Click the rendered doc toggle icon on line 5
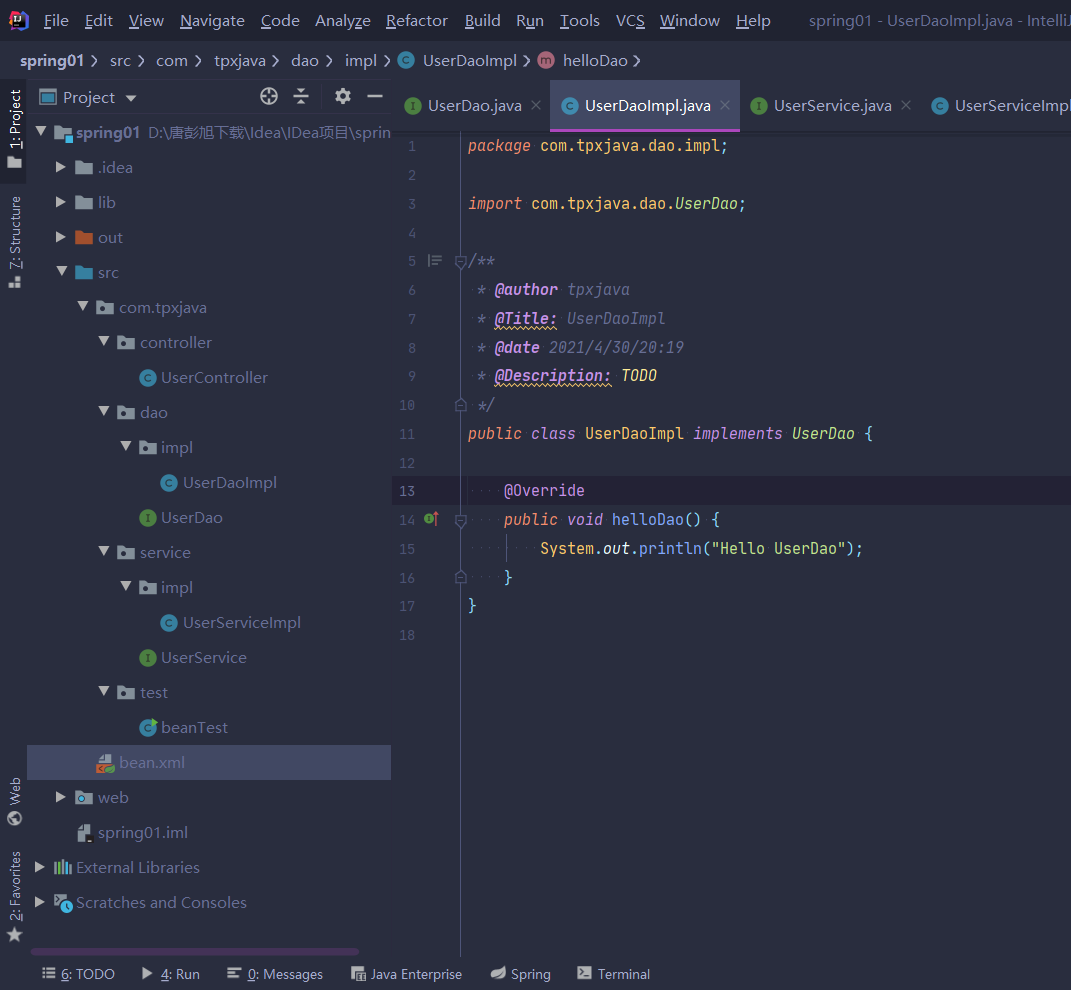 tap(434, 260)
